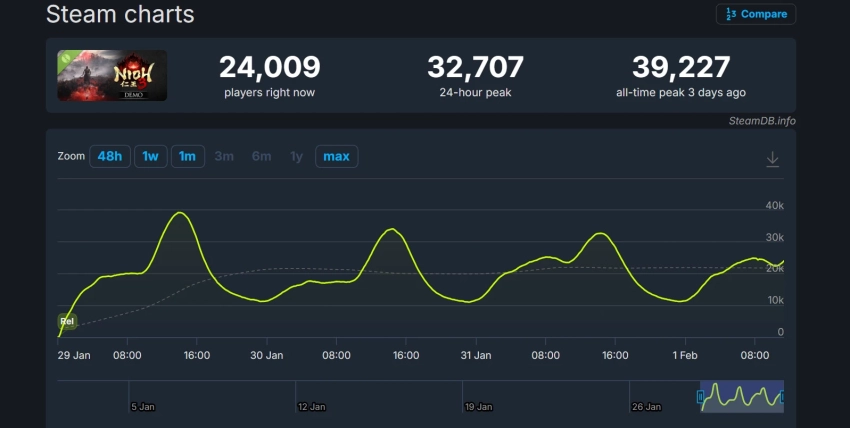Click the chart download icon
Image resolution: width=850 pixels, height=428 pixels.
[x=772, y=159]
